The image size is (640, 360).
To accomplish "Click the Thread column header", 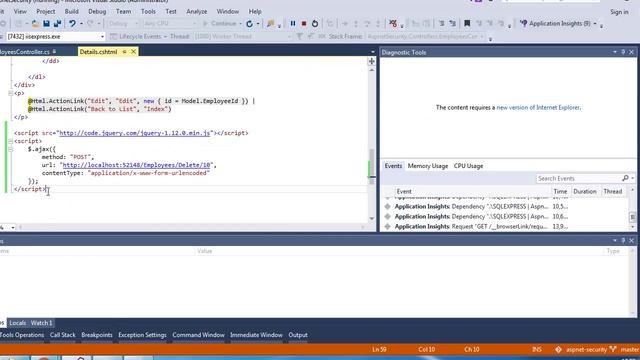I will 612,191.
